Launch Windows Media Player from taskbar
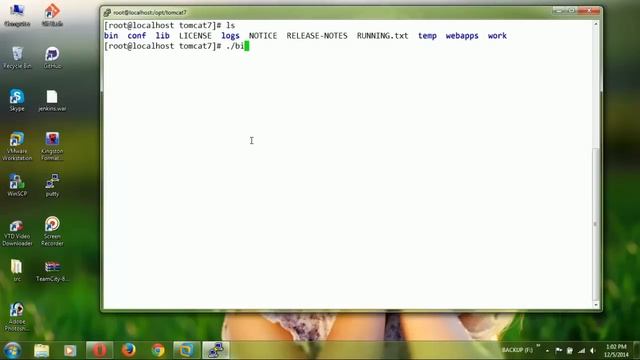This screenshot has width=640, height=360. pos(70,350)
